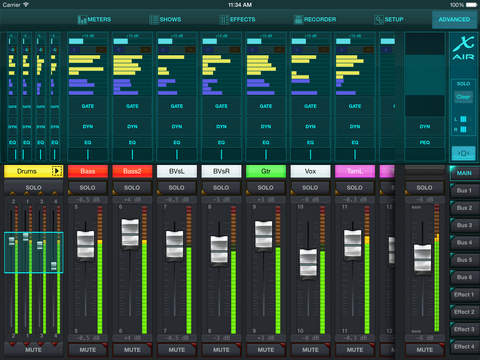480x360 pixels.
Task: Select the BVsR channel label
Action: point(221,171)
